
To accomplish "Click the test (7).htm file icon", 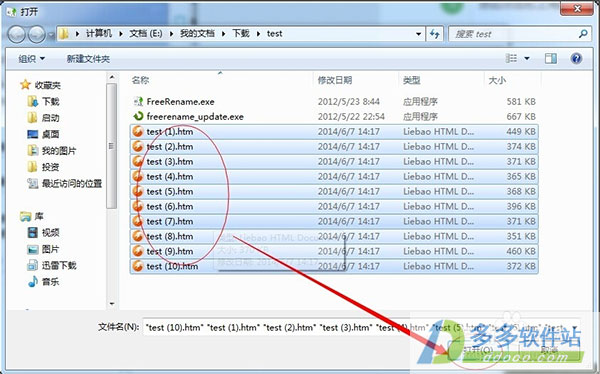I will [137, 221].
